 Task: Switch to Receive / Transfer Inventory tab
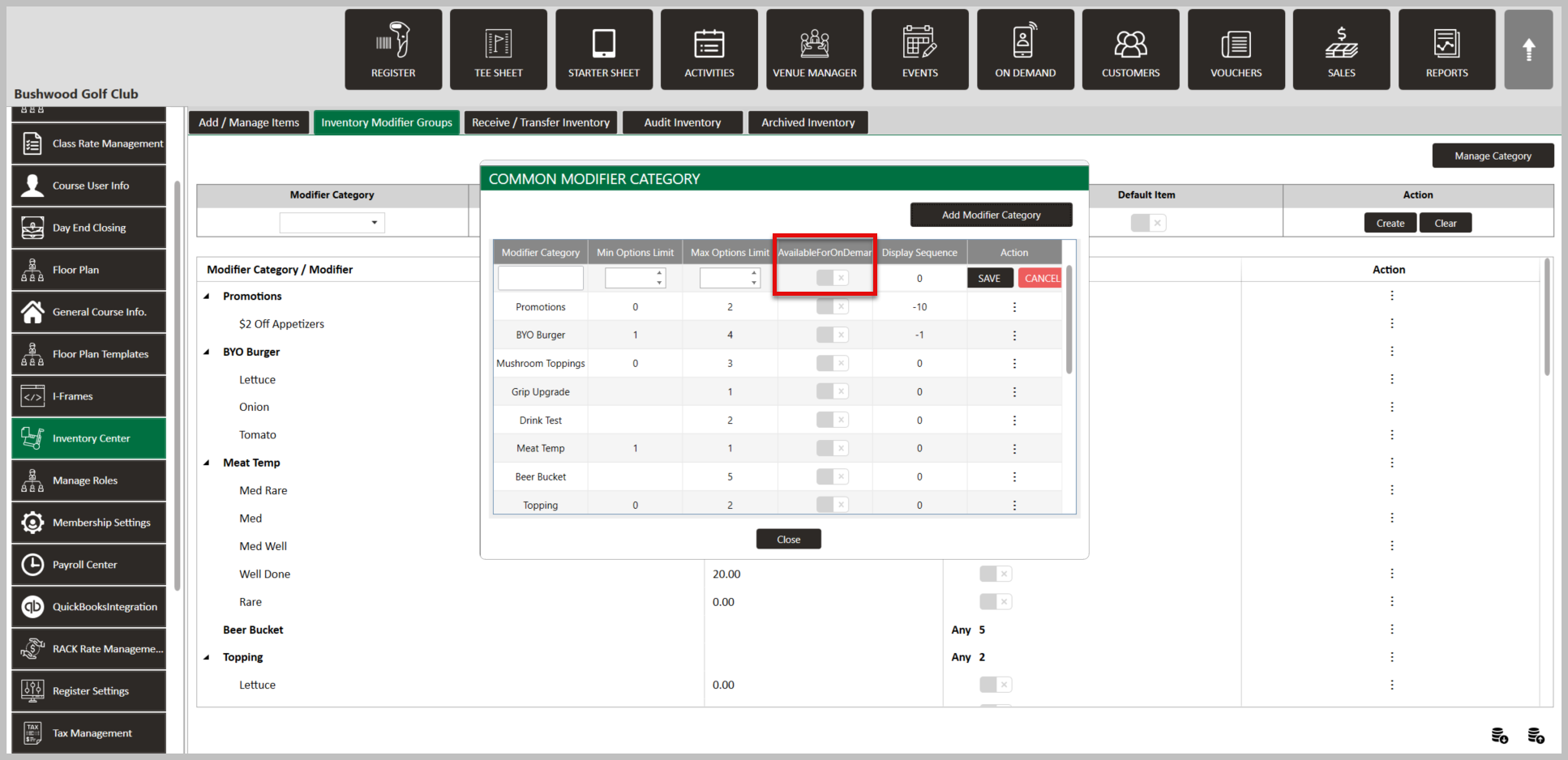(x=541, y=122)
